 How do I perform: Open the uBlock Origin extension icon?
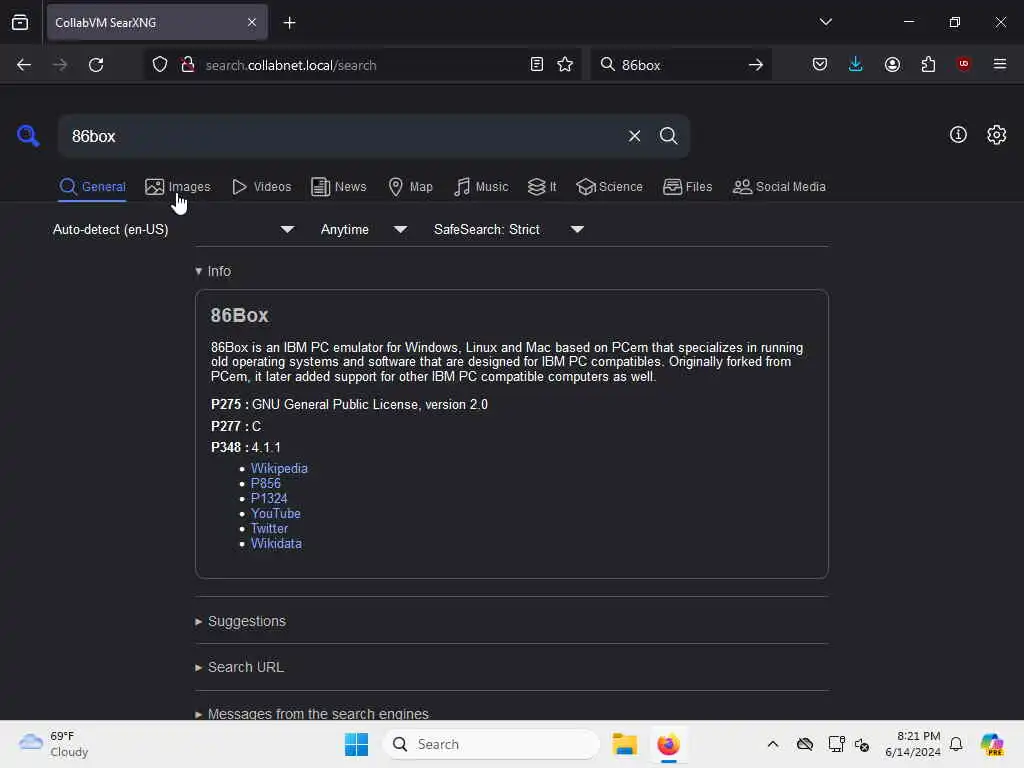963,64
